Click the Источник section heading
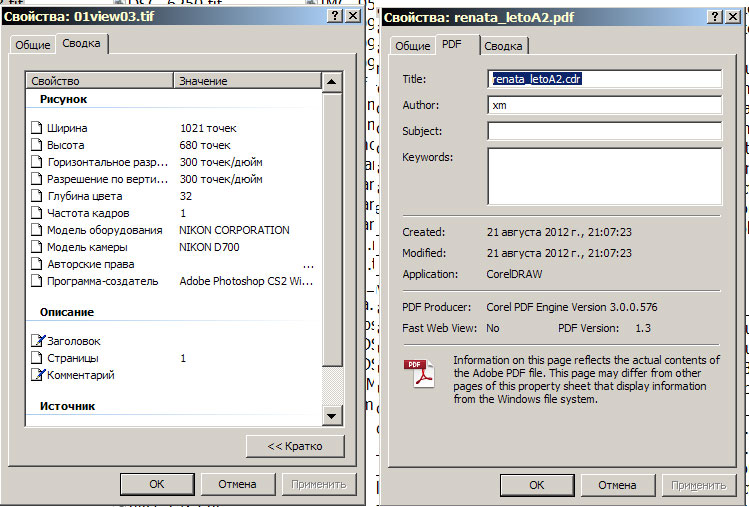The width and height of the screenshot is (749, 507). [x=67, y=406]
